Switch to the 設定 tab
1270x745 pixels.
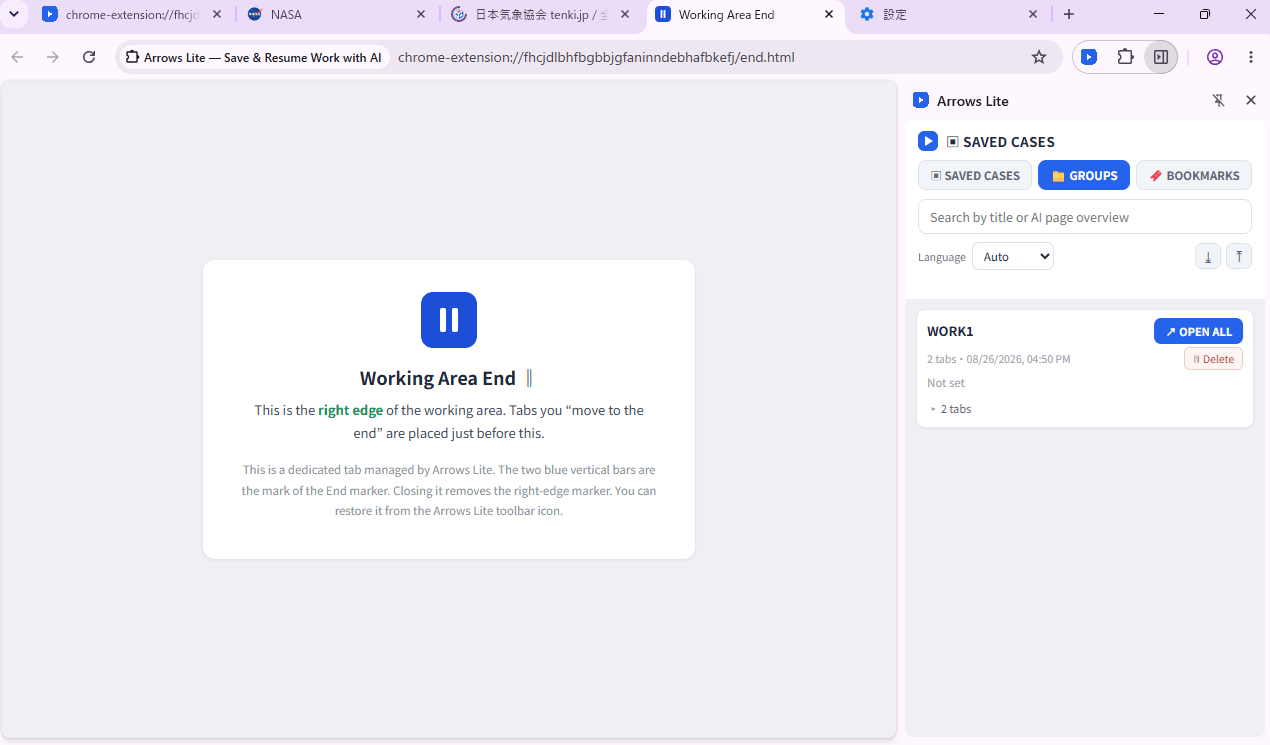(951, 15)
